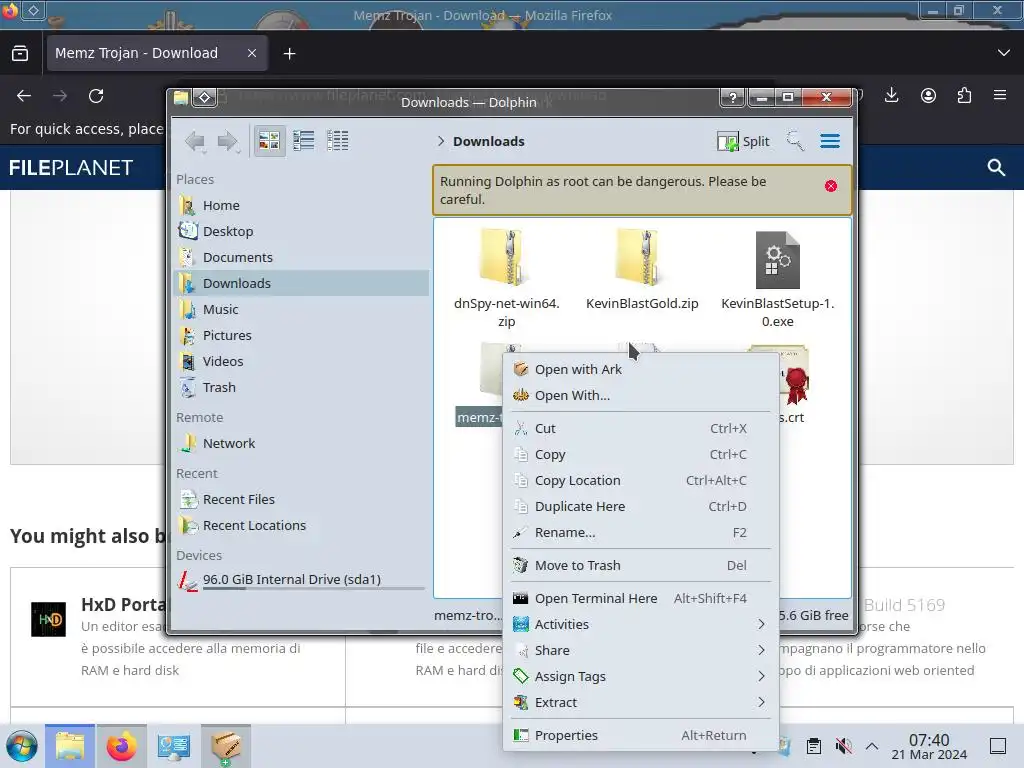Toggle muted volume tray icon
The width and height of the screenshot is (1024, 768).
point(843,746)
